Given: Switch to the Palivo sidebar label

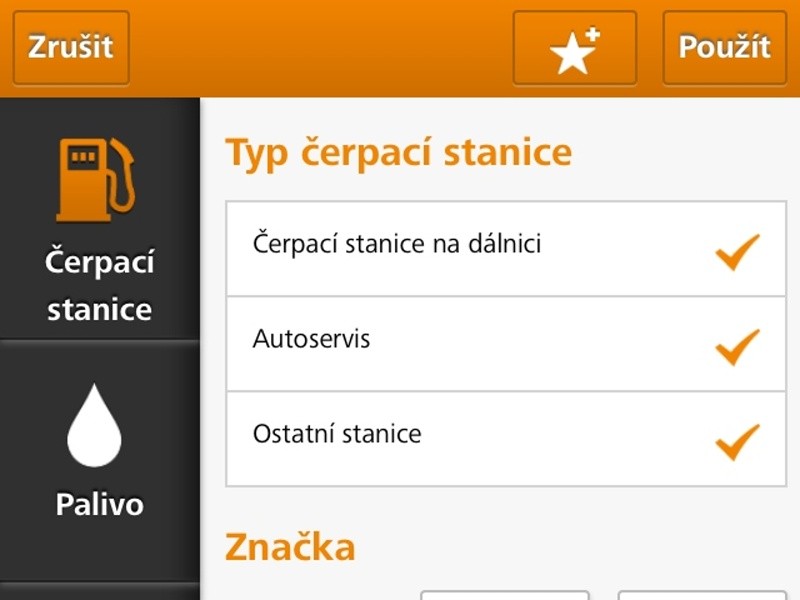Looking at the screenshot, I should coord(99,504).
